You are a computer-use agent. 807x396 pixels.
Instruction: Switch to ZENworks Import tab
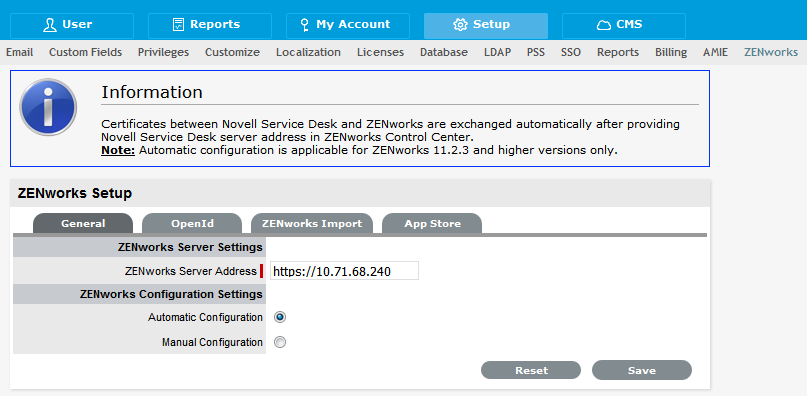point(312,223)
